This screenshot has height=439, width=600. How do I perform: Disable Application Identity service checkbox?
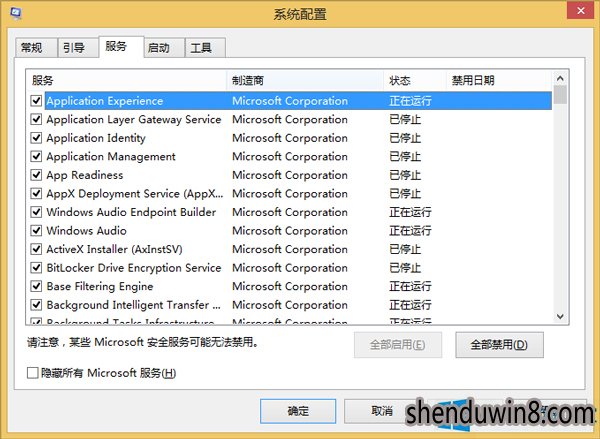[36, 137]
